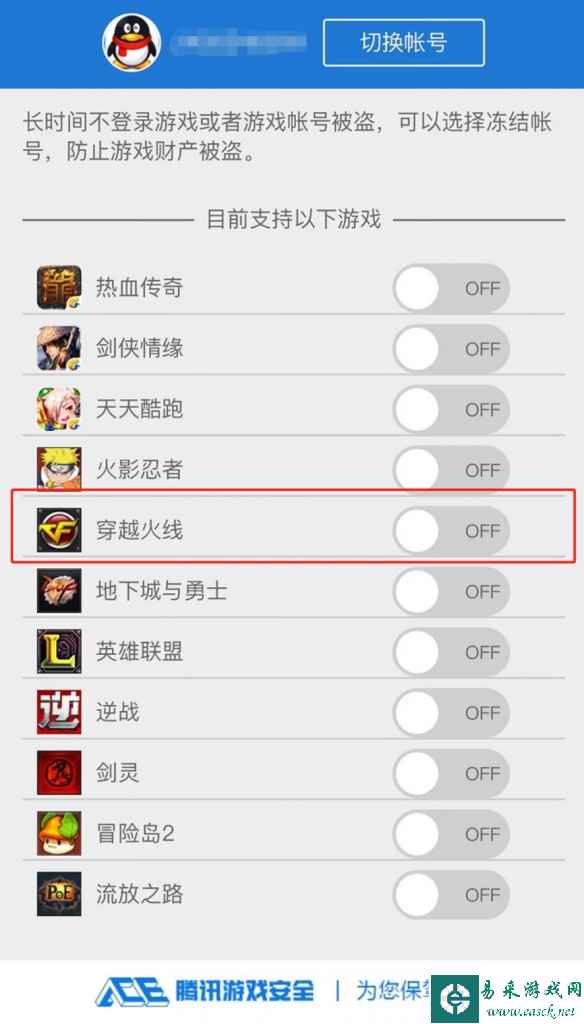
Task: Select the 剑灵 game icon
Action: click(x=59, y=773)
